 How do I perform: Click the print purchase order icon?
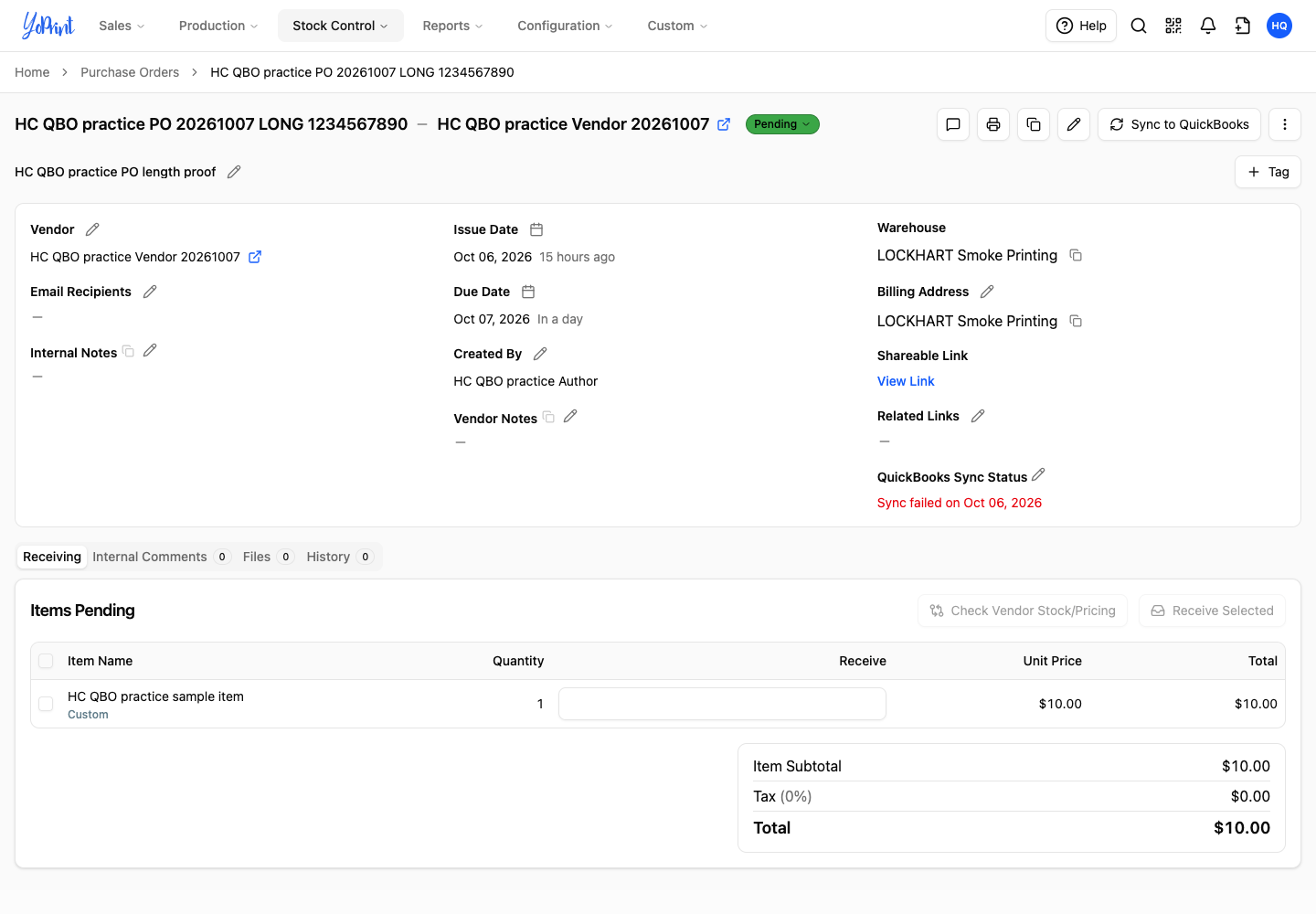point(993,124)
